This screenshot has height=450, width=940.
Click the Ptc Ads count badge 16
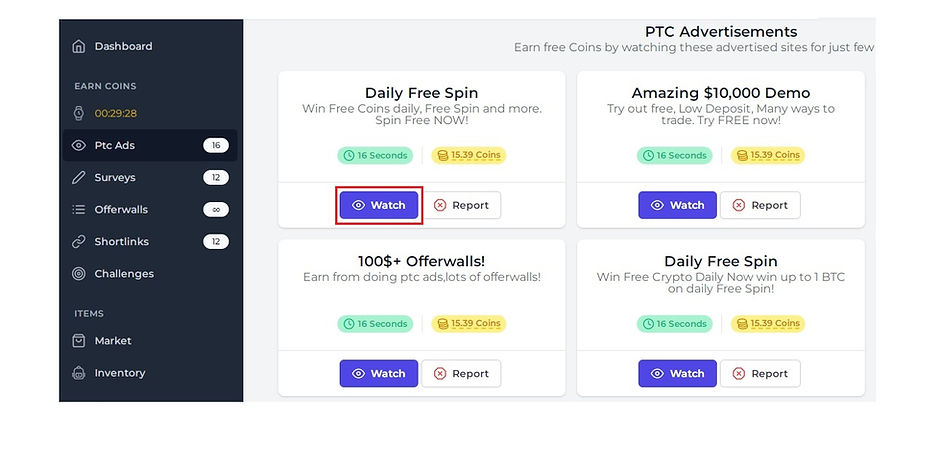tap(216, 145)
